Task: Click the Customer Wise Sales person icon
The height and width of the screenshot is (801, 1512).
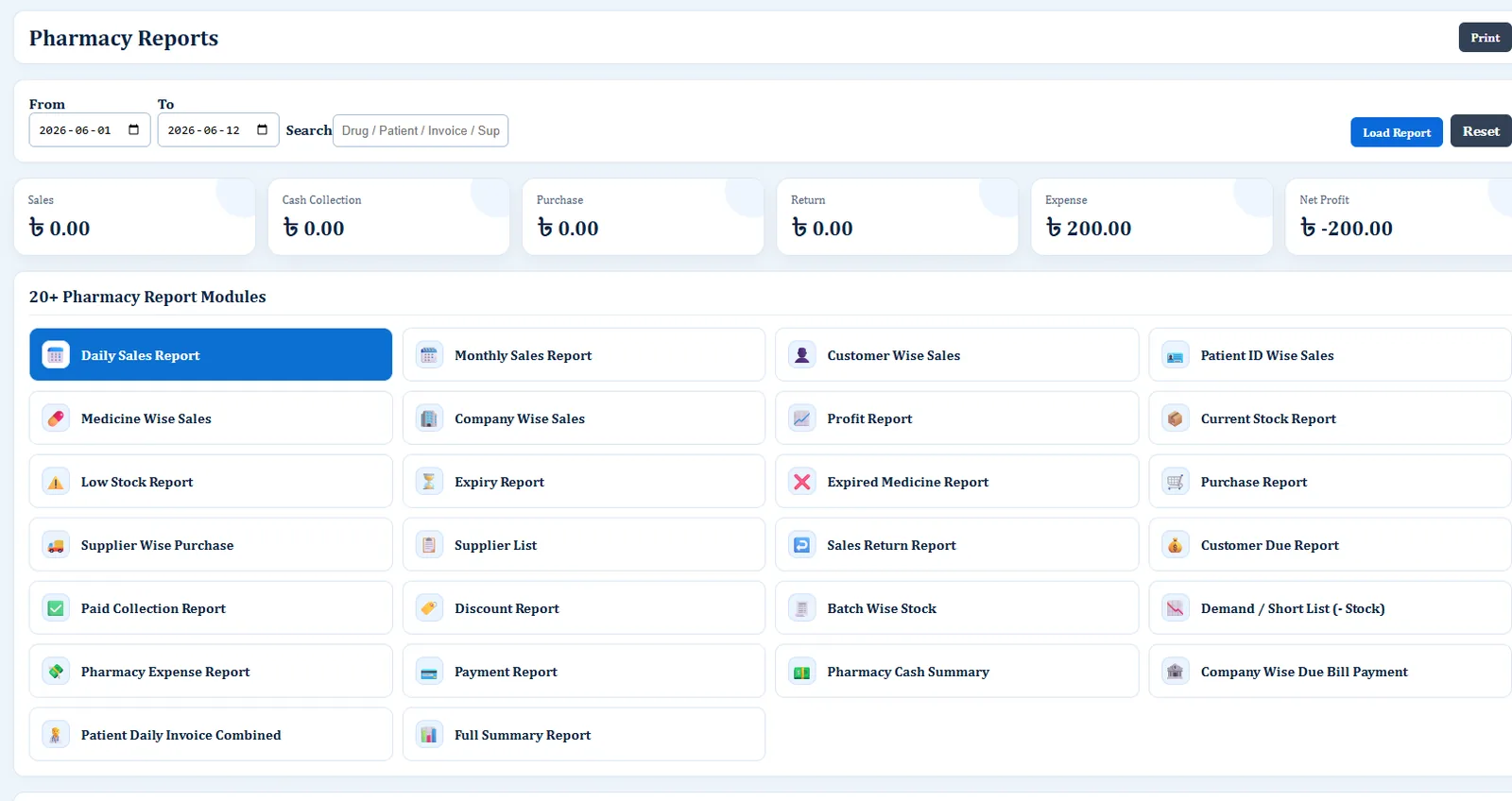Action: [x=802, y=355]
